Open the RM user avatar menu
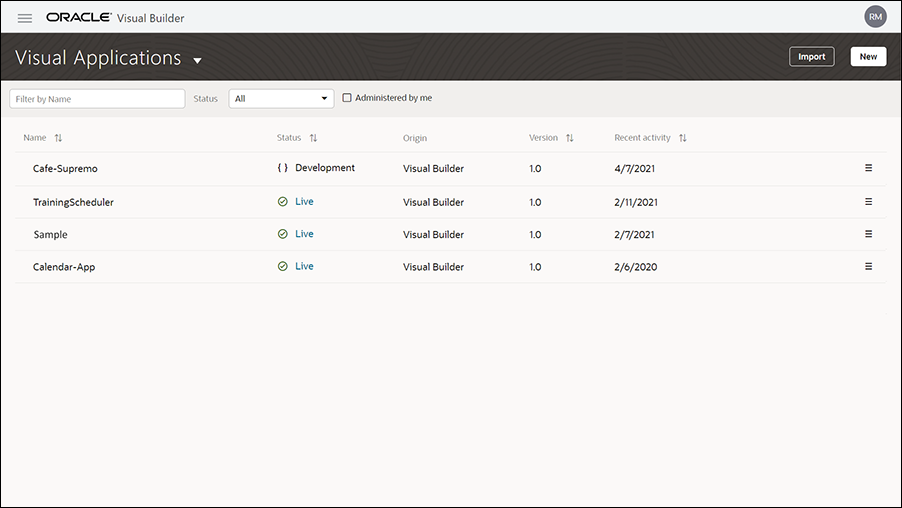Image resolution: width=902 pixels, height=508 pixels. pyautogui.click(x=875, y=17)
